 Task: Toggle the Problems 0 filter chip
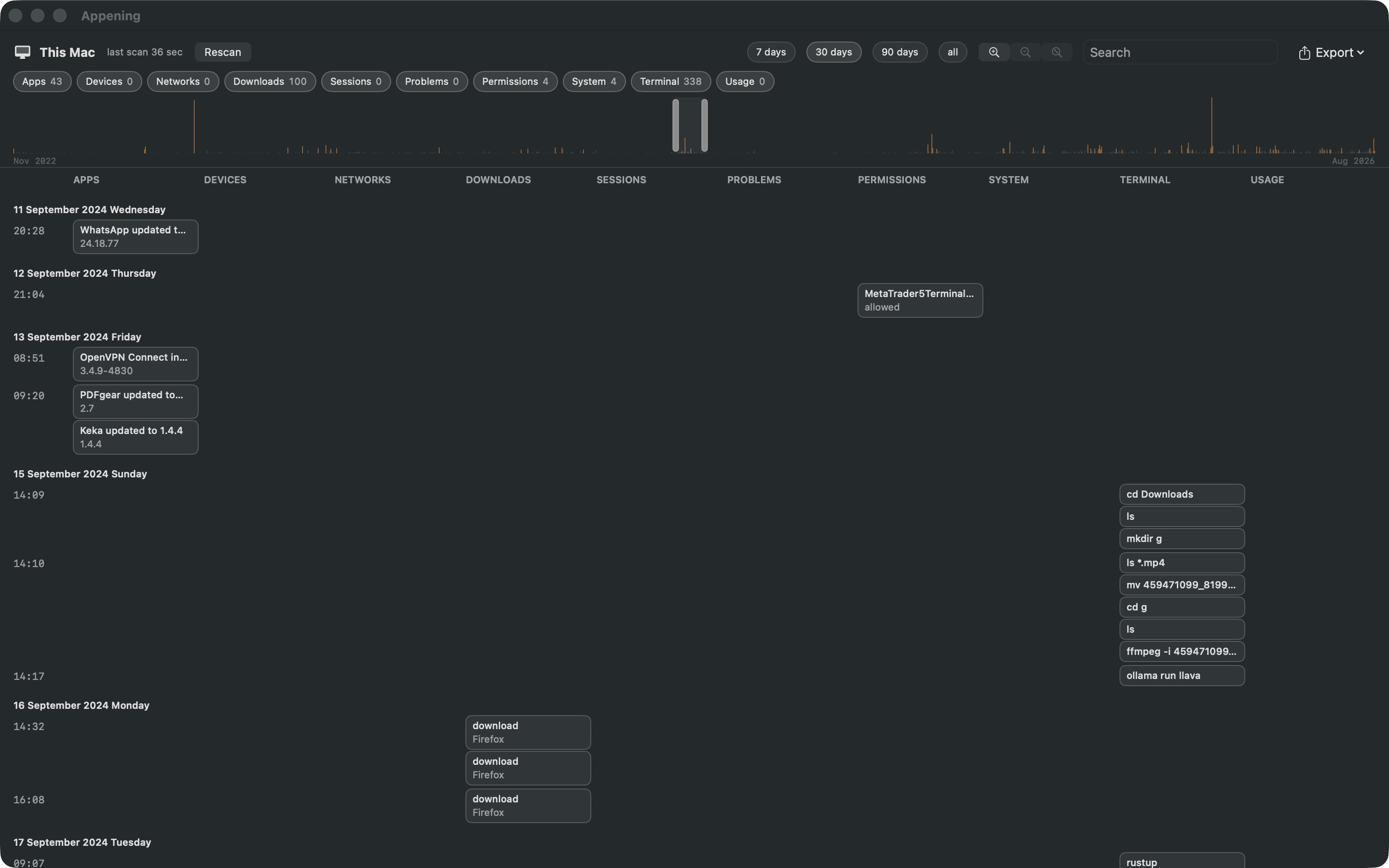tap(432, 81)
